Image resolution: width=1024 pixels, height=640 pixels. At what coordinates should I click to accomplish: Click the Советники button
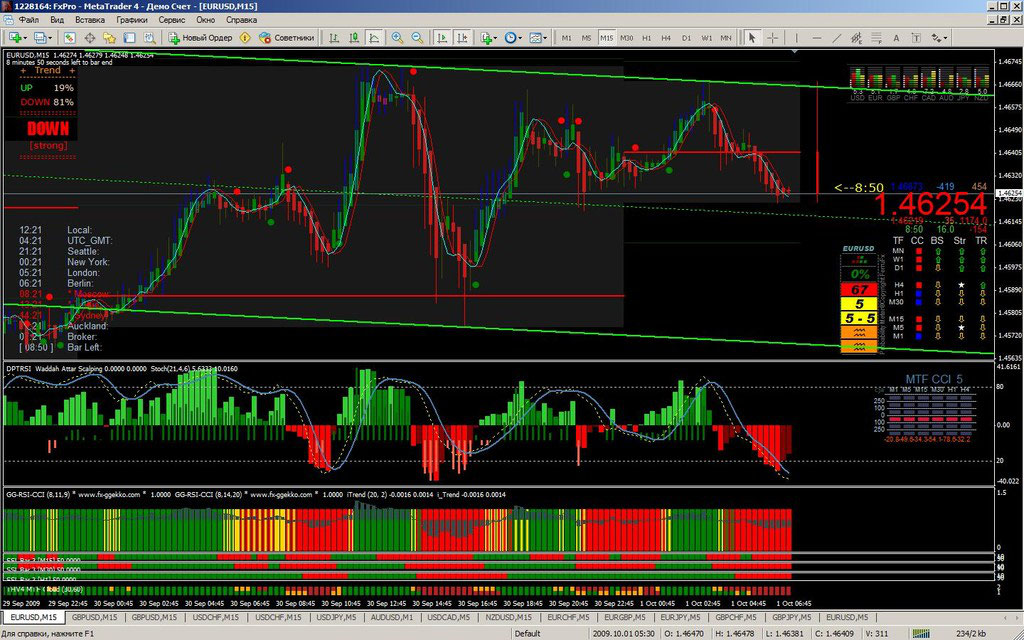287,38
